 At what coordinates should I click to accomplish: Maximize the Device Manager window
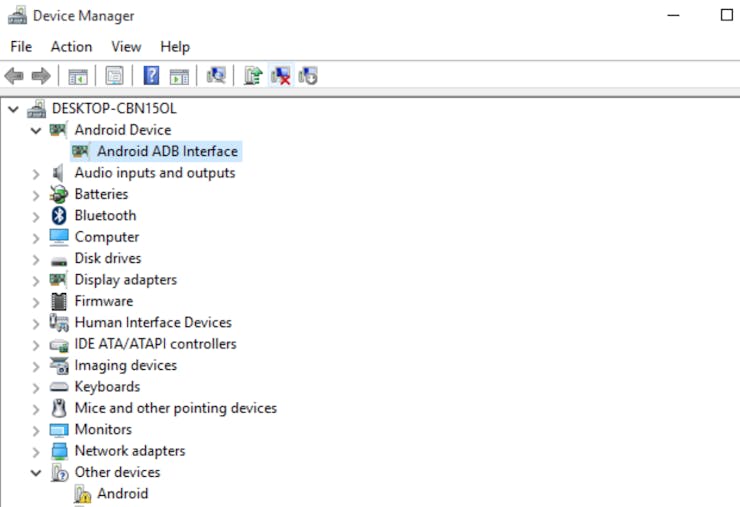[x=727, y=15]
